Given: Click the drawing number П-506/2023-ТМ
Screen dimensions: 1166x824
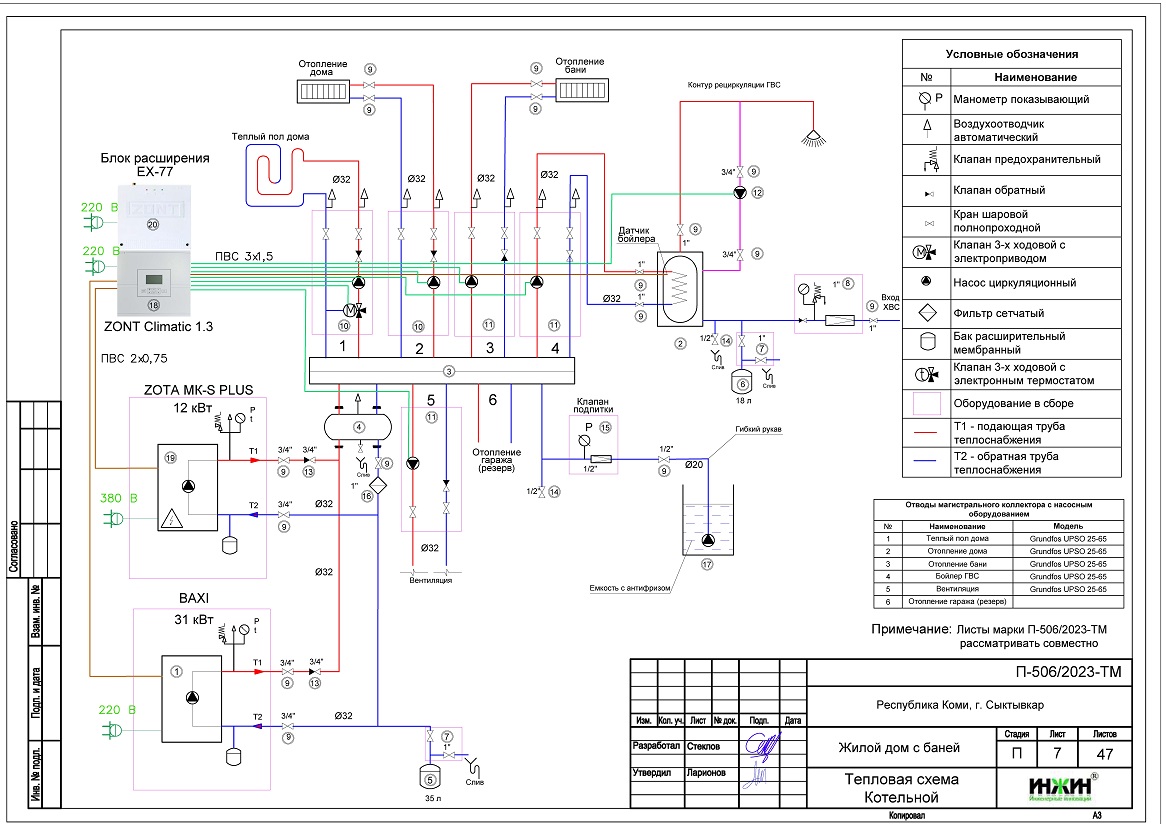Looking at the screenshot, I should (1067, 672).
